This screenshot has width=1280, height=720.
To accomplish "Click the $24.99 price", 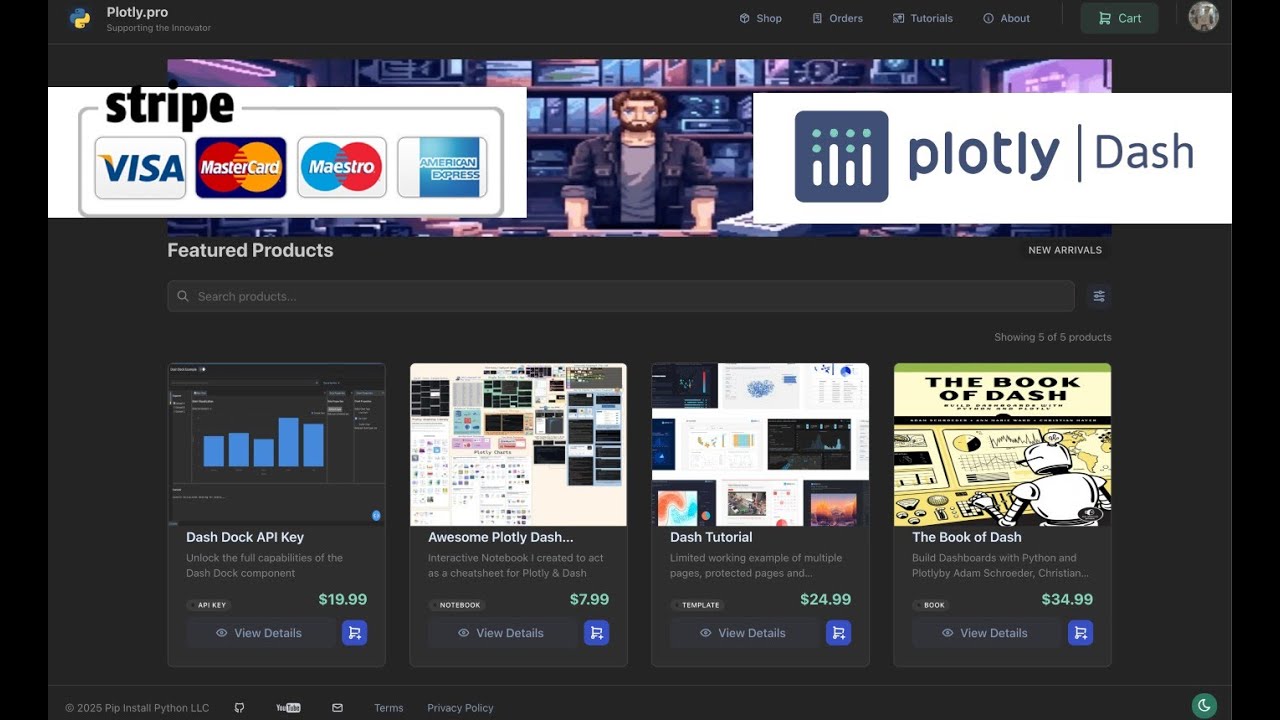I will pos(826,600).
